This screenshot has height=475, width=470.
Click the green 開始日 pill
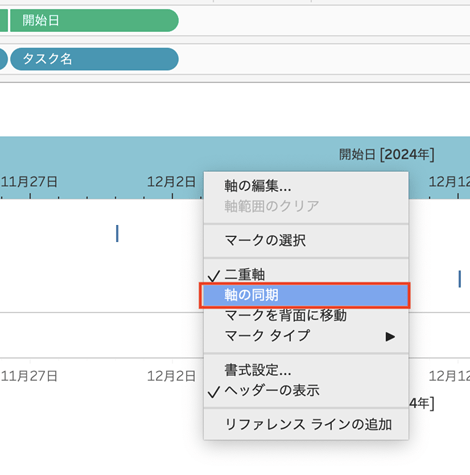[x=94, y=21]
